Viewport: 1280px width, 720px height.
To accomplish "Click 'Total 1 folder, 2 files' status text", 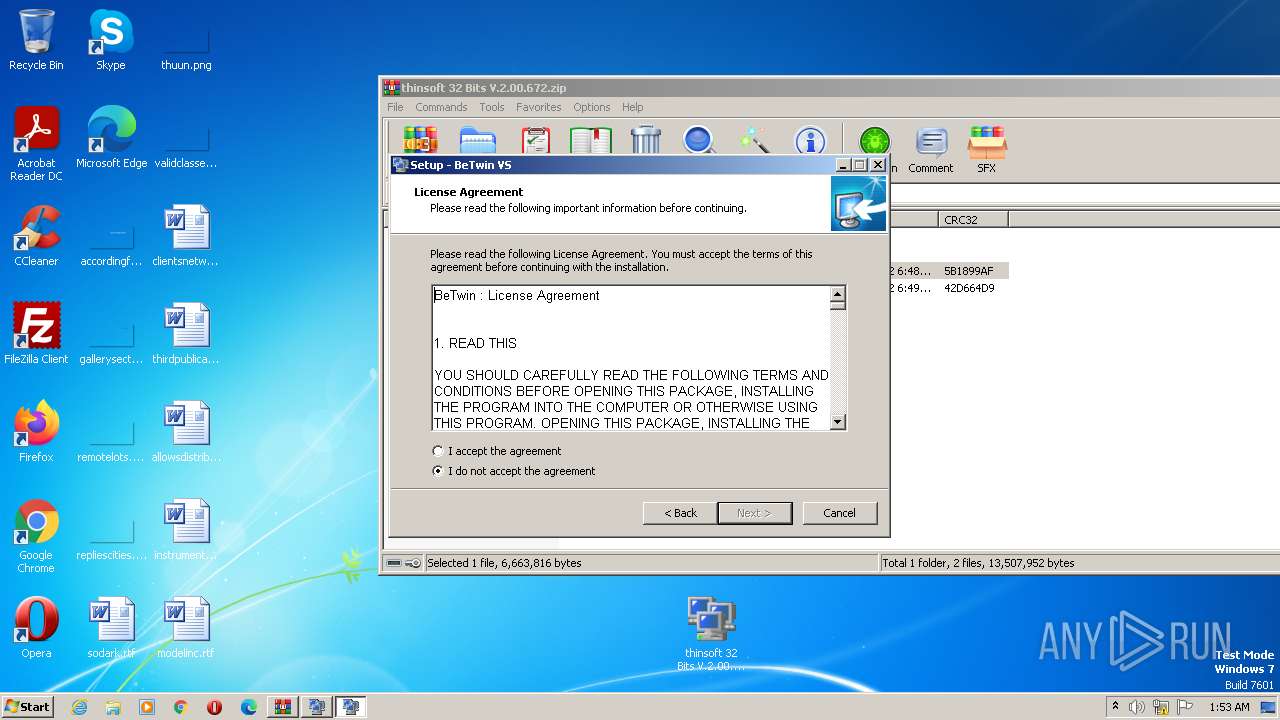I will 978,563.
